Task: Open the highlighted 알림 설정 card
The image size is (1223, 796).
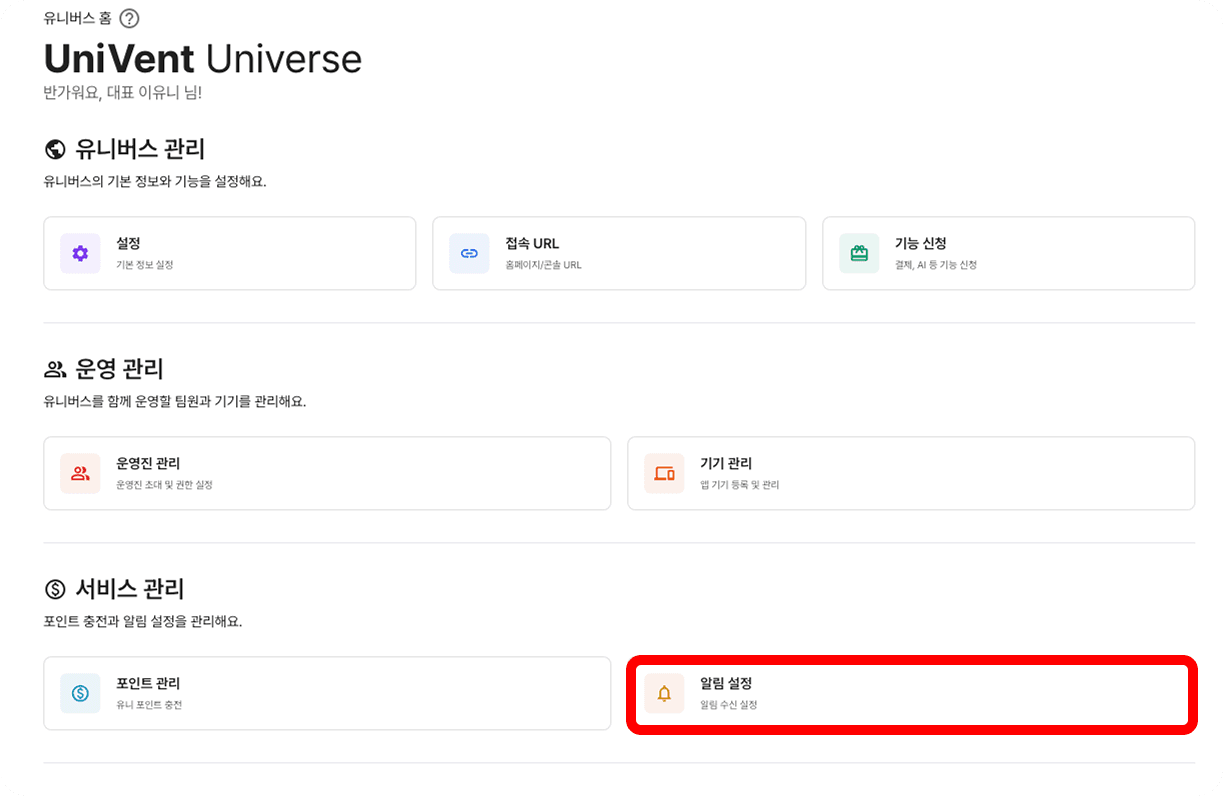Action: [911, 693]
